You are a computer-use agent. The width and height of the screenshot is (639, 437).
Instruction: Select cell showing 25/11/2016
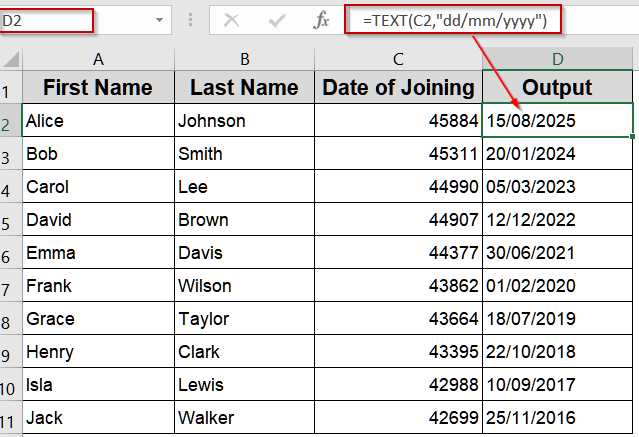(x=557, y=417)
